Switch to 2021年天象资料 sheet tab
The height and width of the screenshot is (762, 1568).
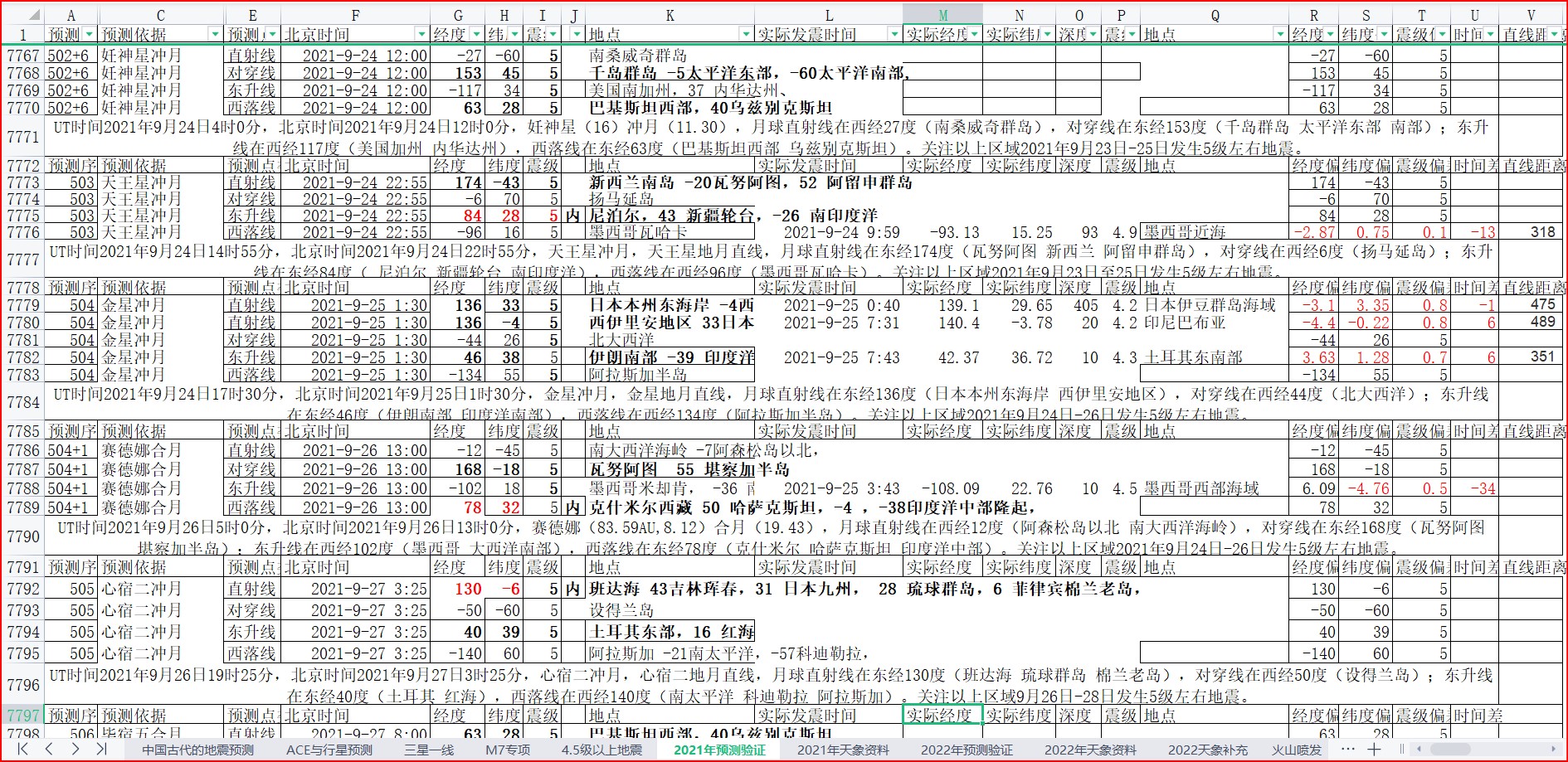(x=843, y=750)
